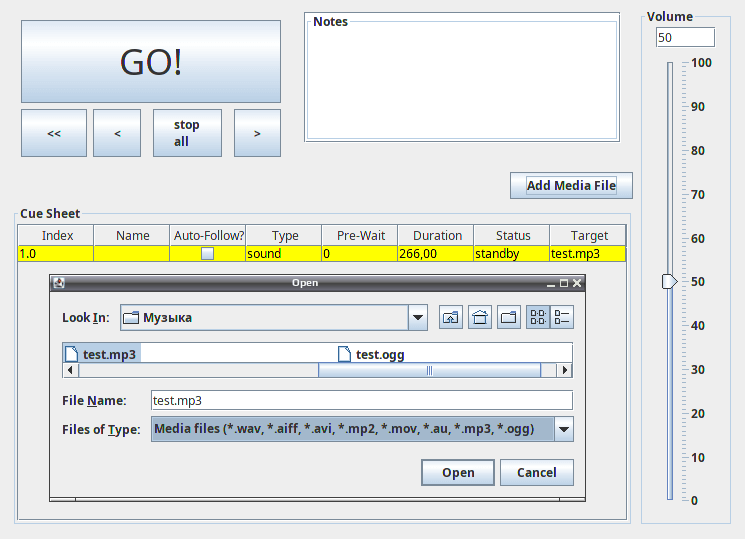Screen dimensions: 745x539
Task: Click the file list scroll right arrow
Action: 564,370
